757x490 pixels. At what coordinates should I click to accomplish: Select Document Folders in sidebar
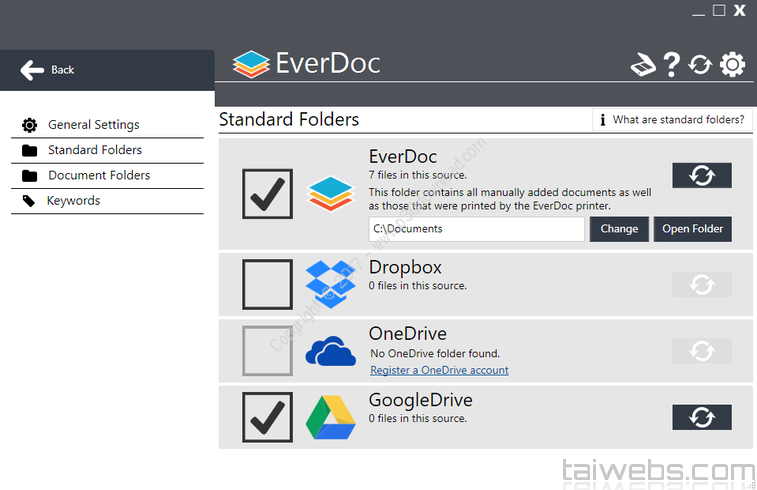[99, 175]
